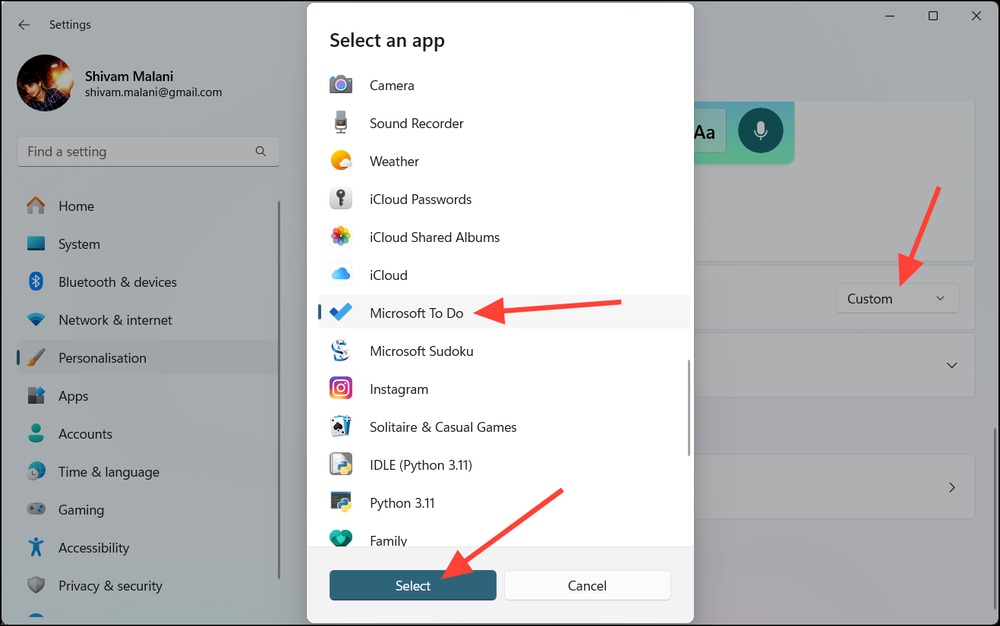Click the Find a setting search box
Viewport: 1000px width, 626px height.
(x=148, y=151)
